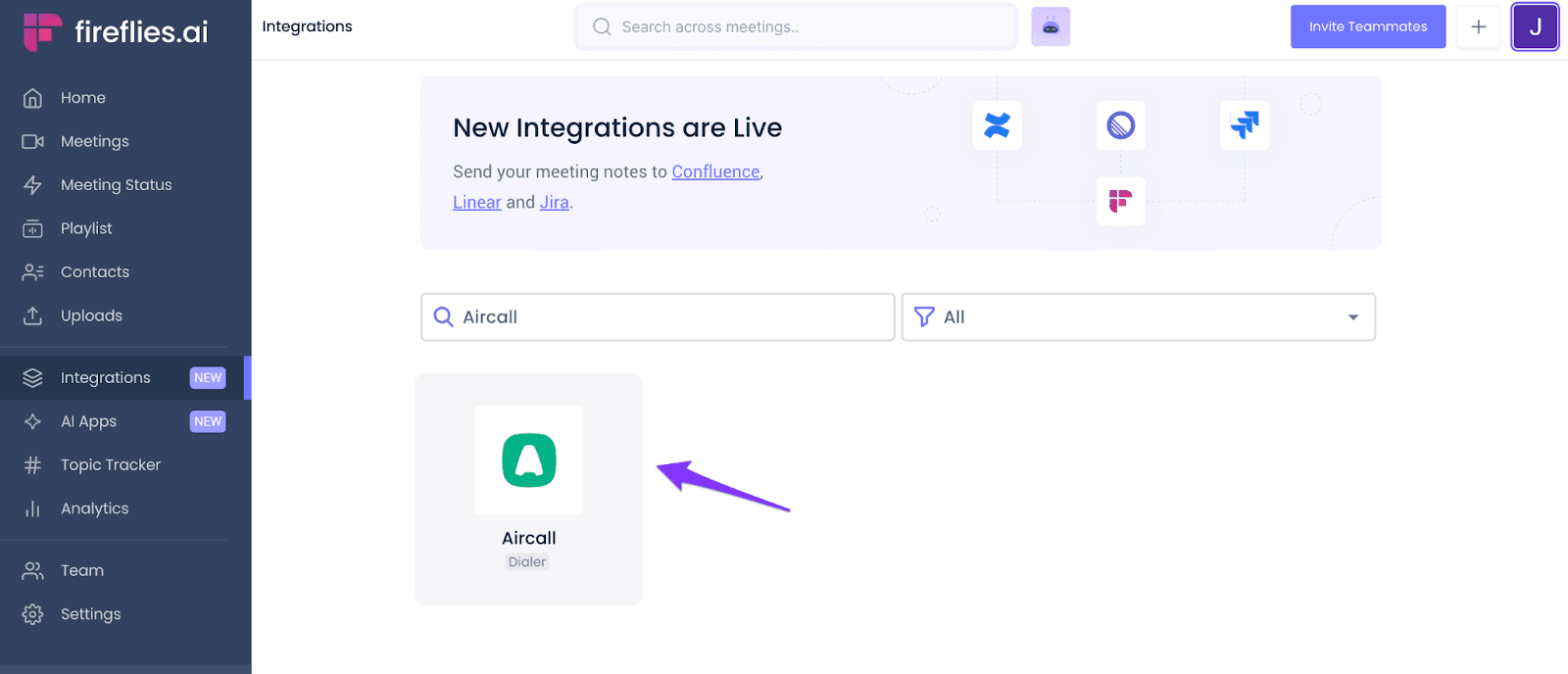Image resolution: width=1568 pixels, height=674 pixels.
Task: Click the Aircall integrations search field
Action: click(x=658, y=317)
